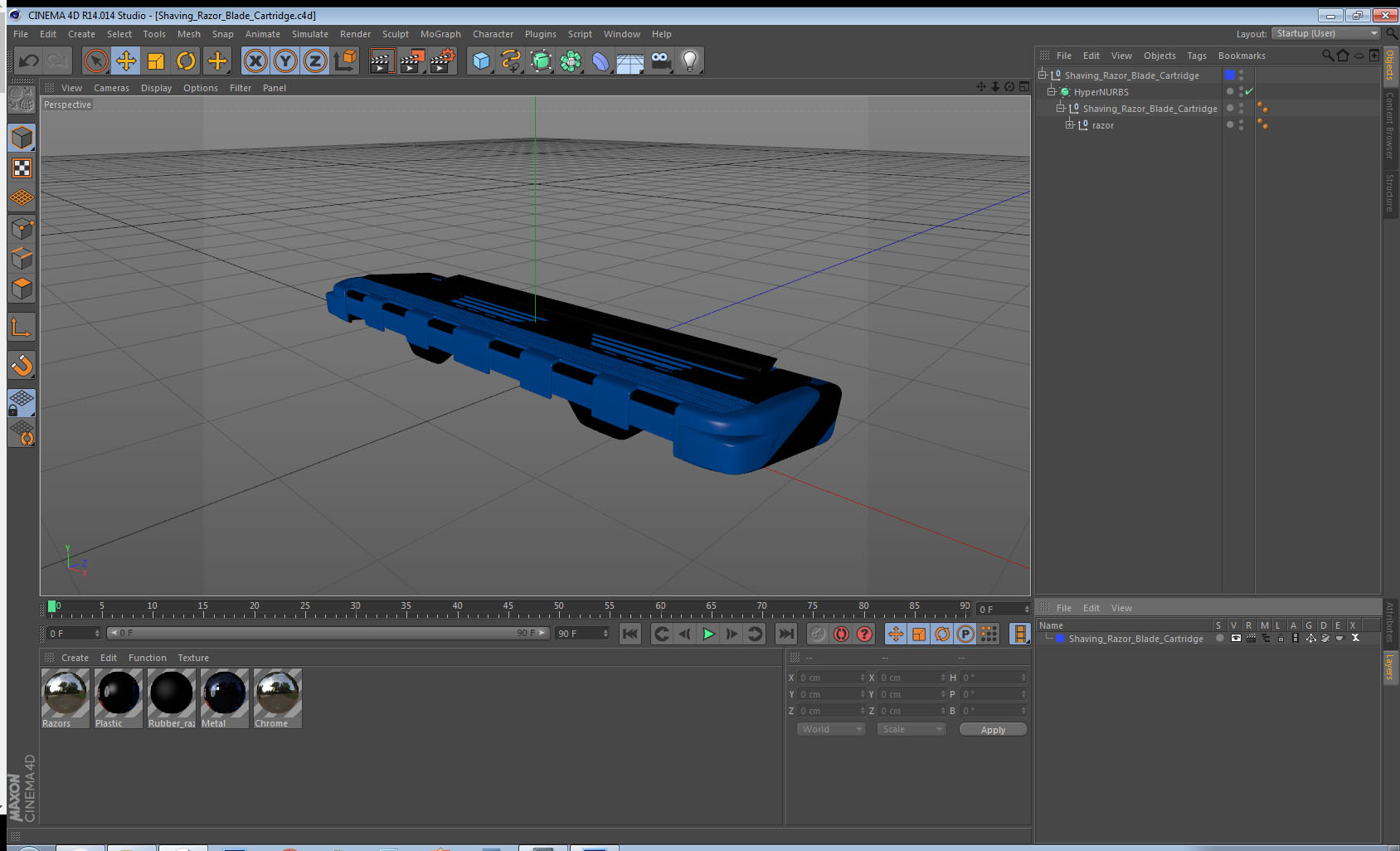Viewport: 1400px width, 851px height.
Task: Select the Rotate tool
Action: 186,61
